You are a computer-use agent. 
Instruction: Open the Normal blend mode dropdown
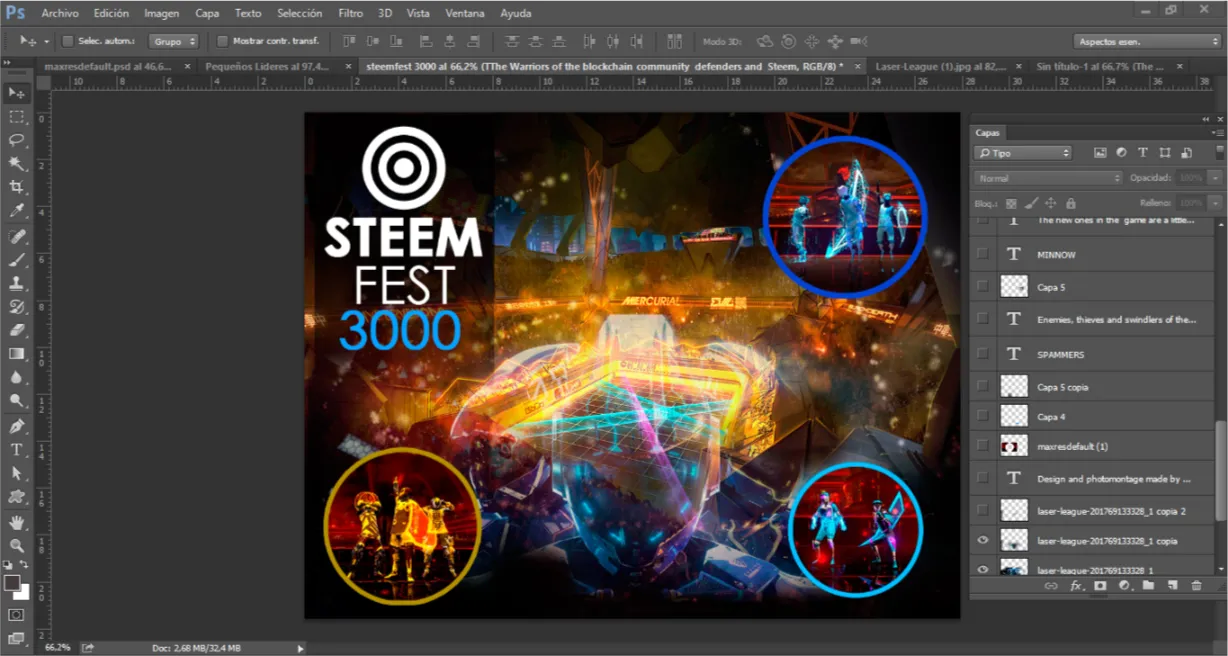[1049, 178]
